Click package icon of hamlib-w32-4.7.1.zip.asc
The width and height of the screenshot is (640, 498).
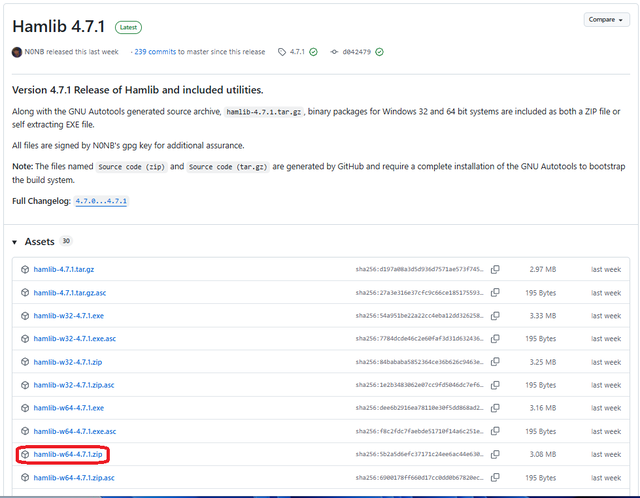tap(25, 385)
